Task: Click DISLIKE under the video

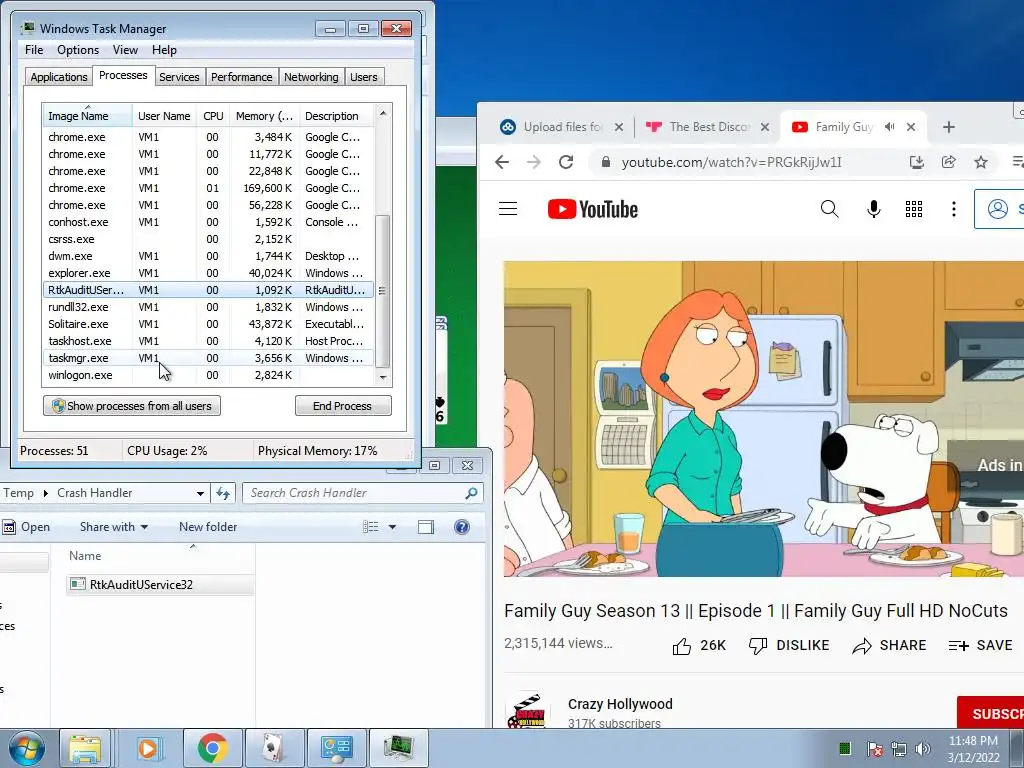Action: pyautogui.click(x=789, y=646)
